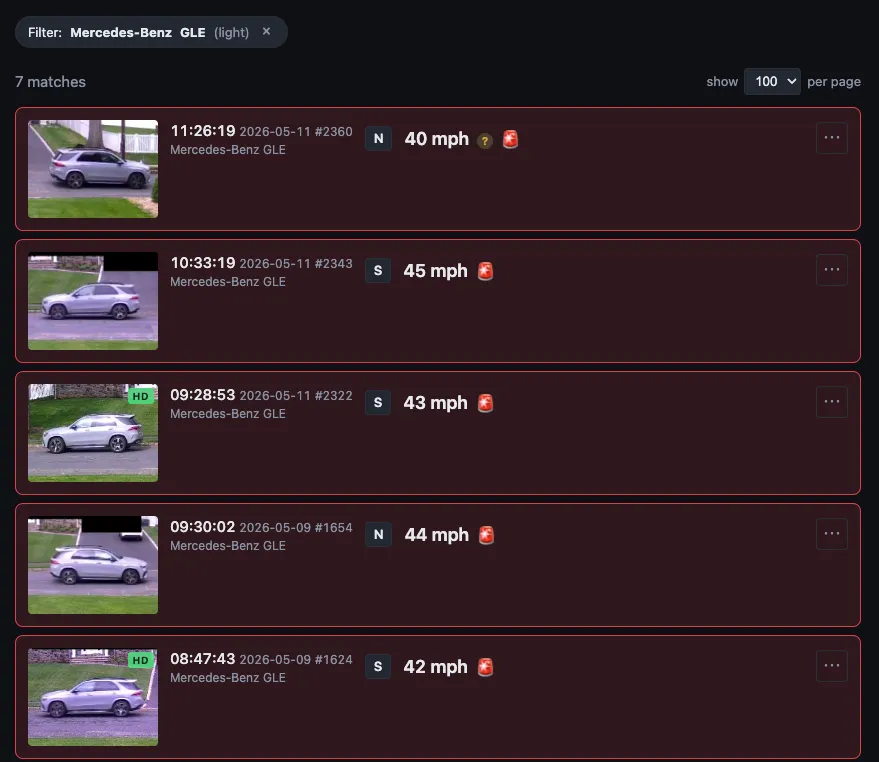Open the 100 per page dropdown

pyautogui.click(x=772, y=82)
